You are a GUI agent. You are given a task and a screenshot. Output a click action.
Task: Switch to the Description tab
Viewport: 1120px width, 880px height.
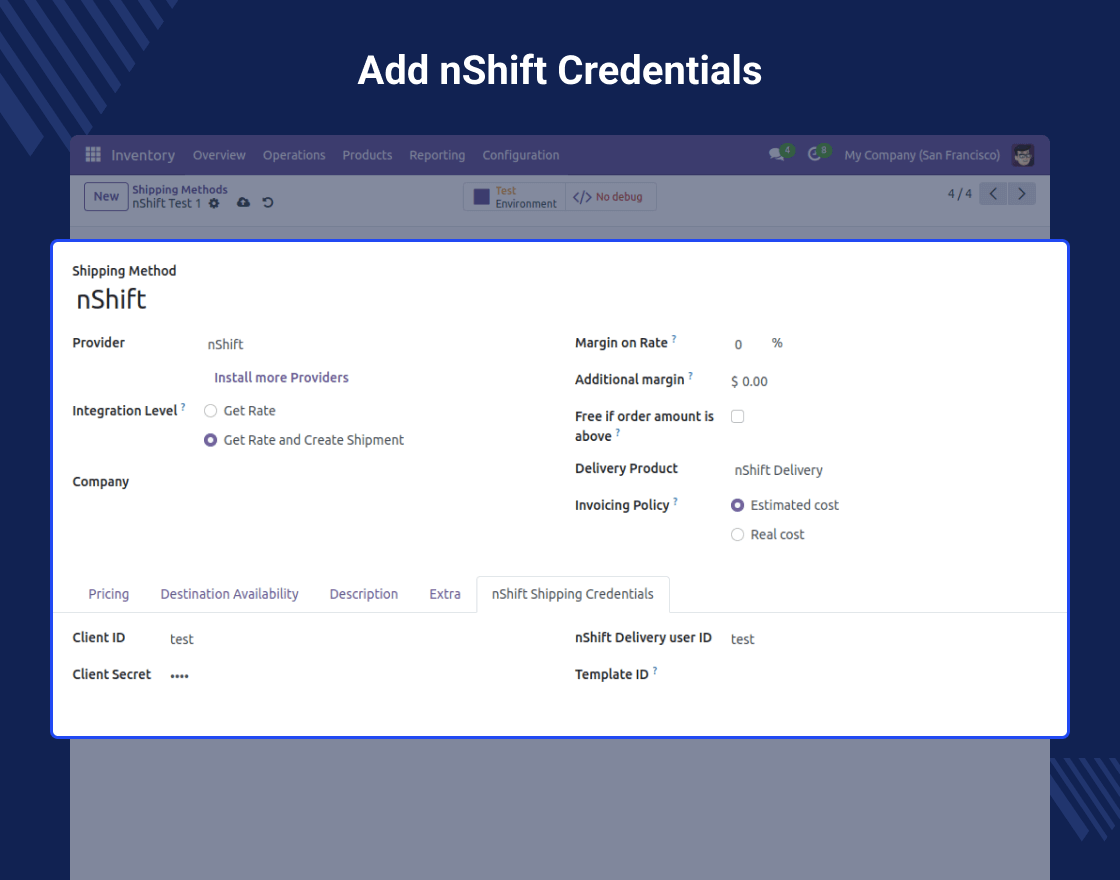[x=364, y=594]
